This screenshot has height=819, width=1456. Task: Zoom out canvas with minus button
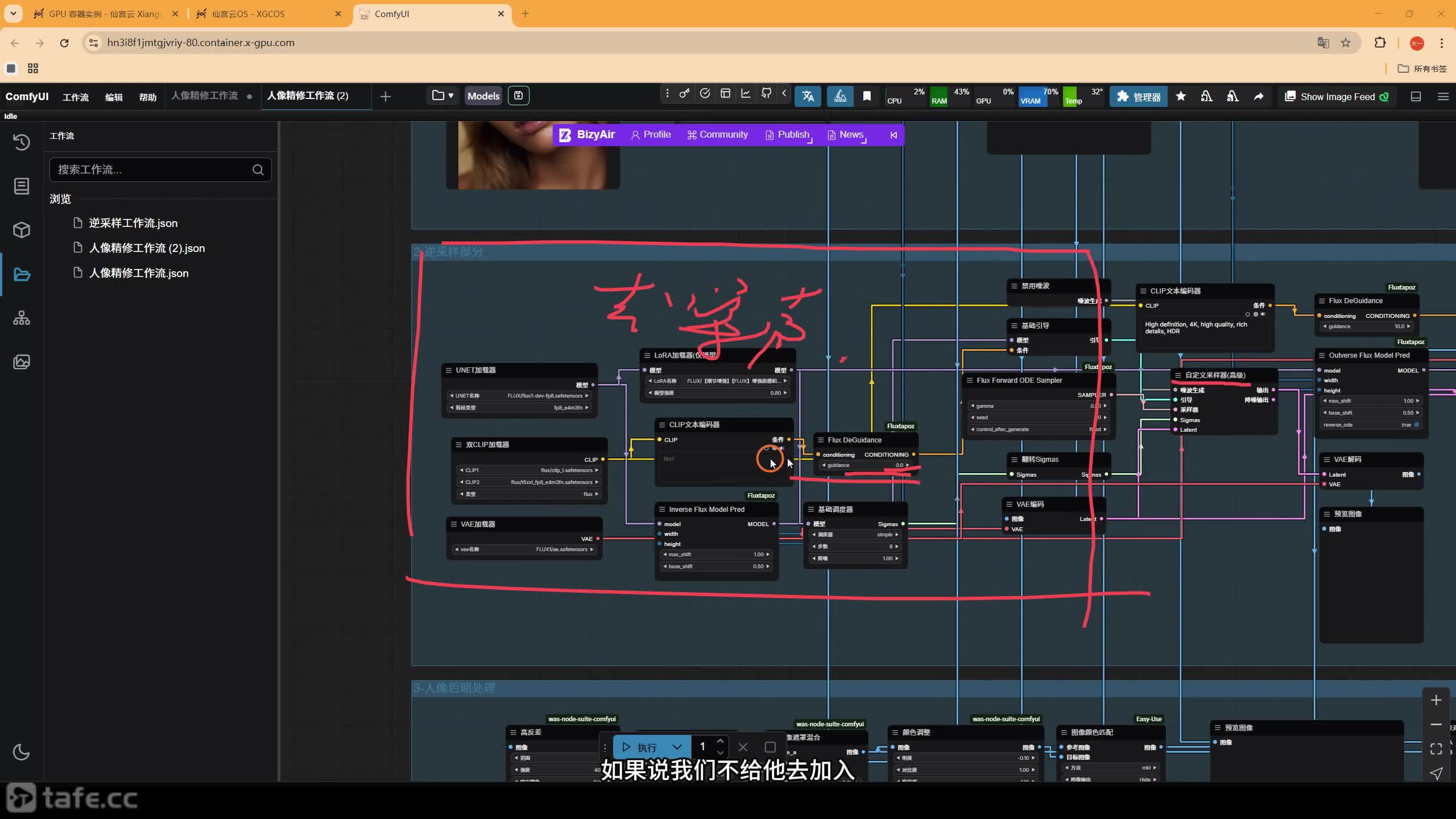tap(1436, 725)
